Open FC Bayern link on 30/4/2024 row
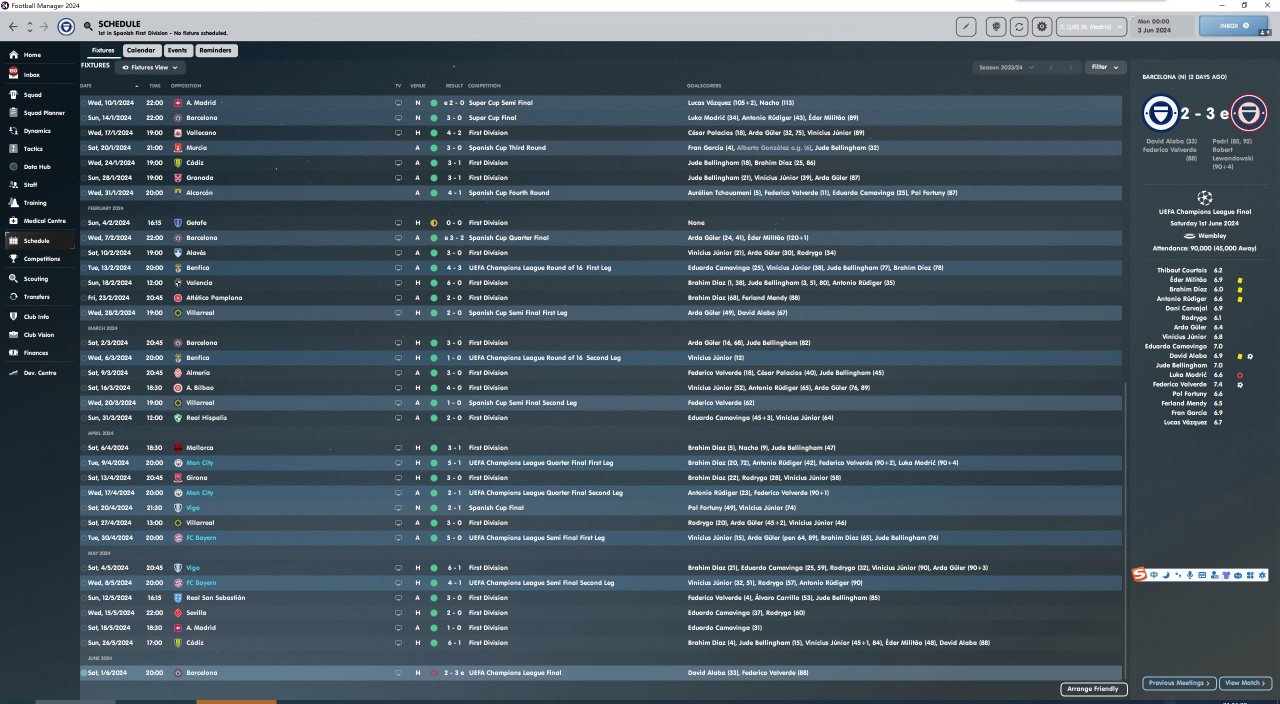The height and width of the screenshot is (704, 1280). (x=201, y=538)
